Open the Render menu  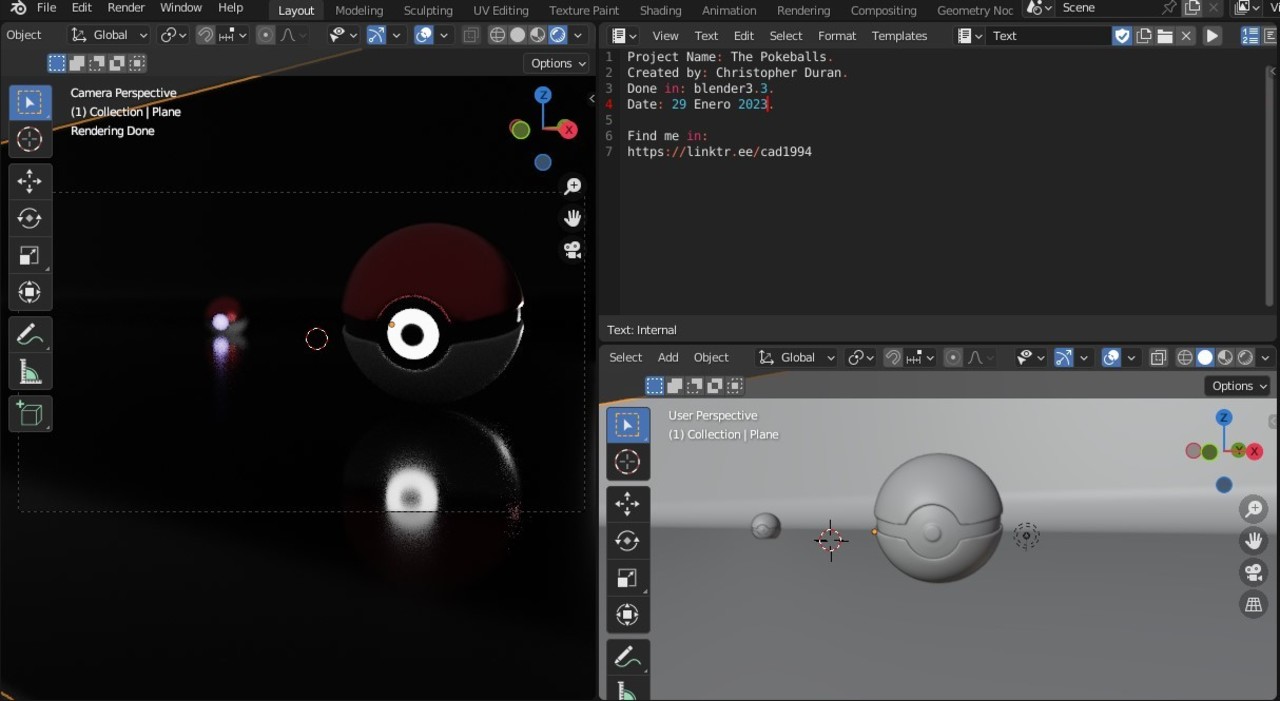click(x=126, y=8)
